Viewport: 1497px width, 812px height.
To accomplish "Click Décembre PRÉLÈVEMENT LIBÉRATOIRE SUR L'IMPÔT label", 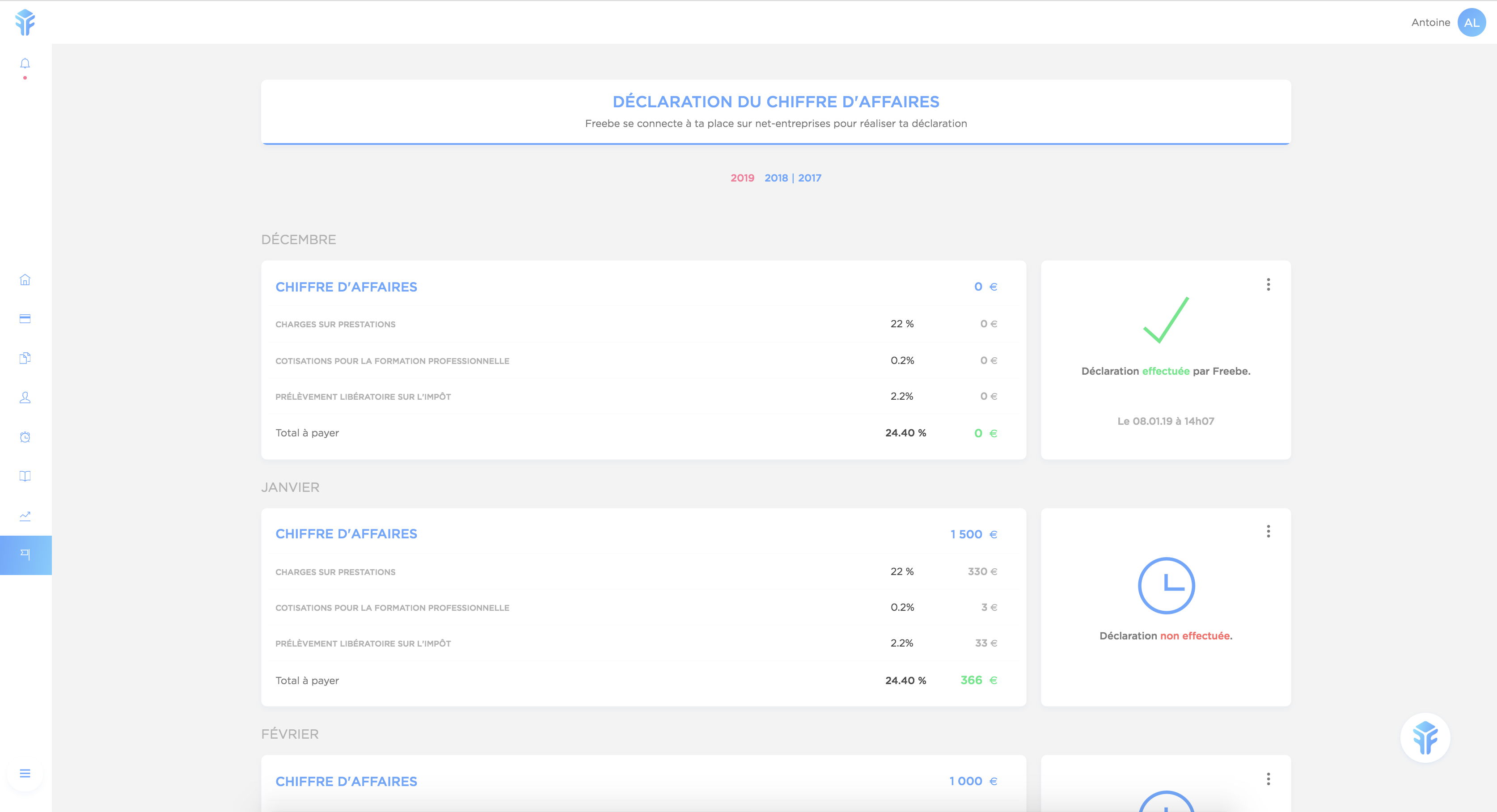I will pyautogui.click(x=363, y=397).
